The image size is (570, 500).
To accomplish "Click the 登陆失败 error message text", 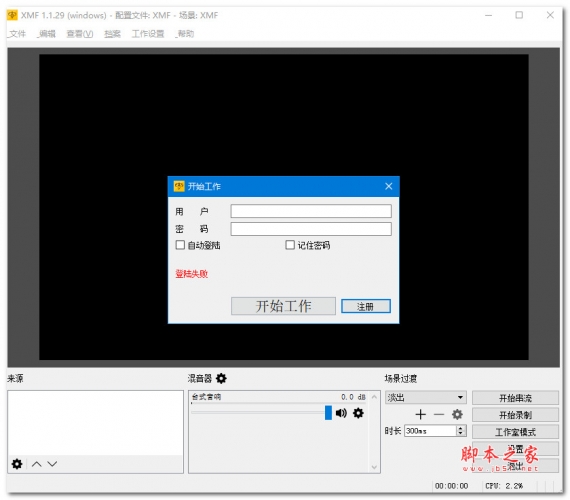I will pos(192,273).
